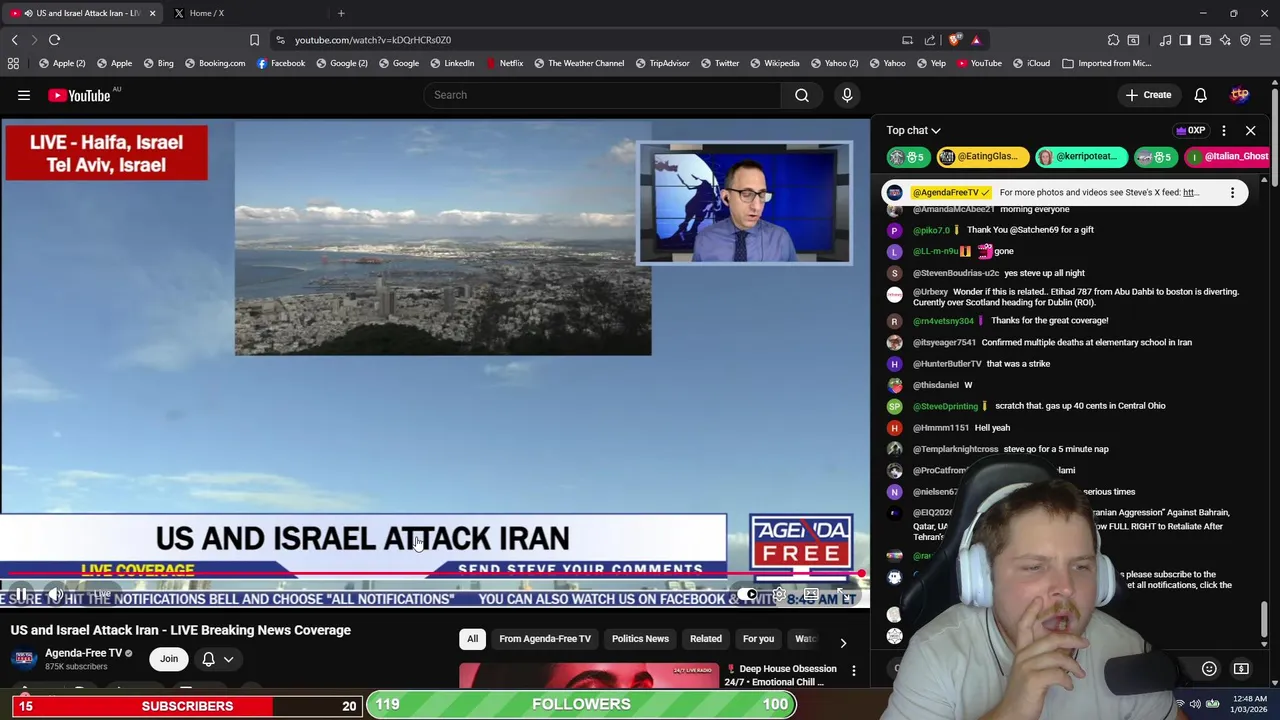Select From Agenda-Free TV chip
Screen dimensions: 1280x720
click(545, 639)
